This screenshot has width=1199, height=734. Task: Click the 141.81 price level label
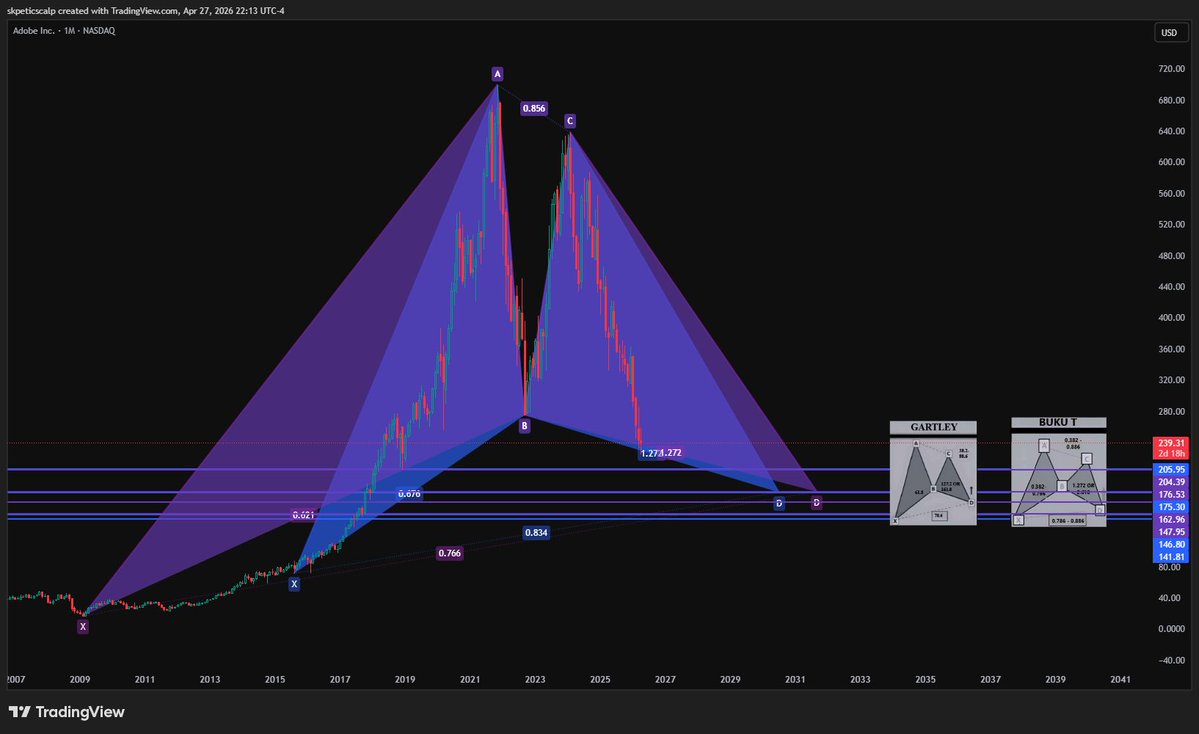[x=1171, y=557]
